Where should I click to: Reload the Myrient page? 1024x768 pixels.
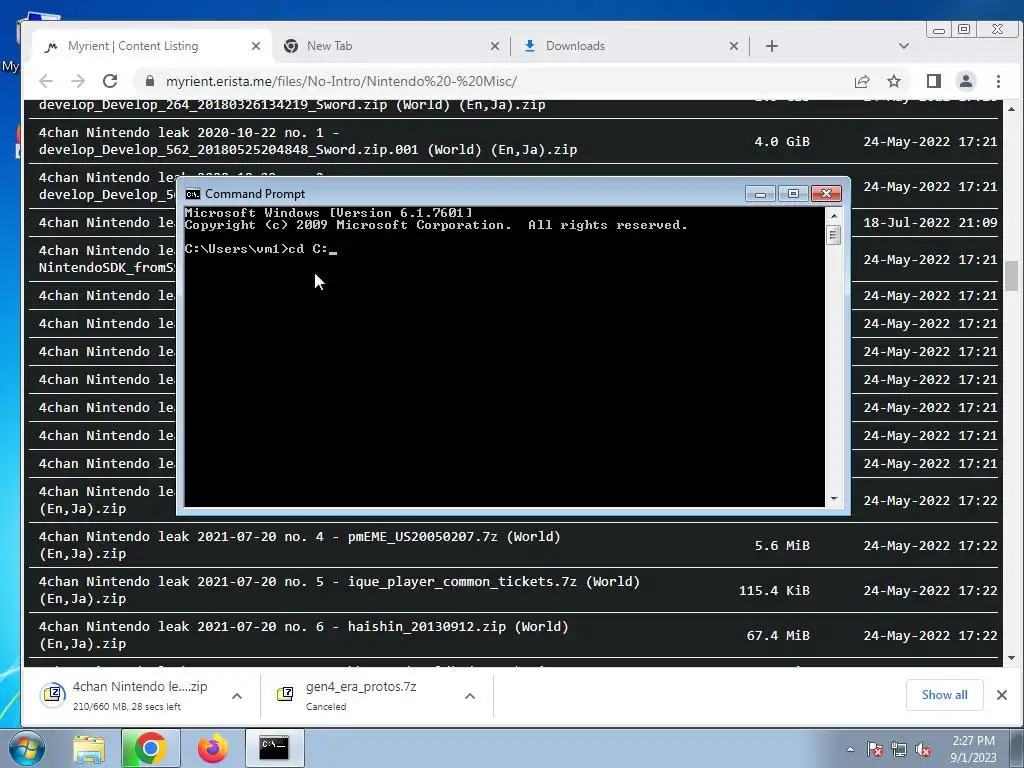110,81
